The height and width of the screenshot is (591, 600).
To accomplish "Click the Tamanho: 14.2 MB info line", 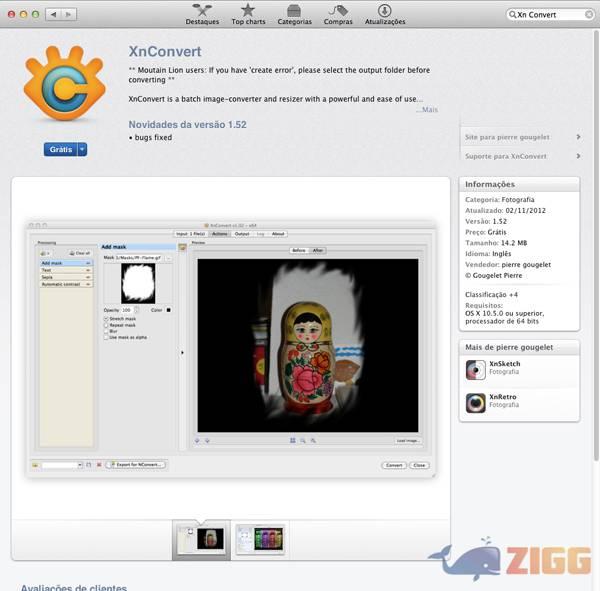I will [496, 243].
